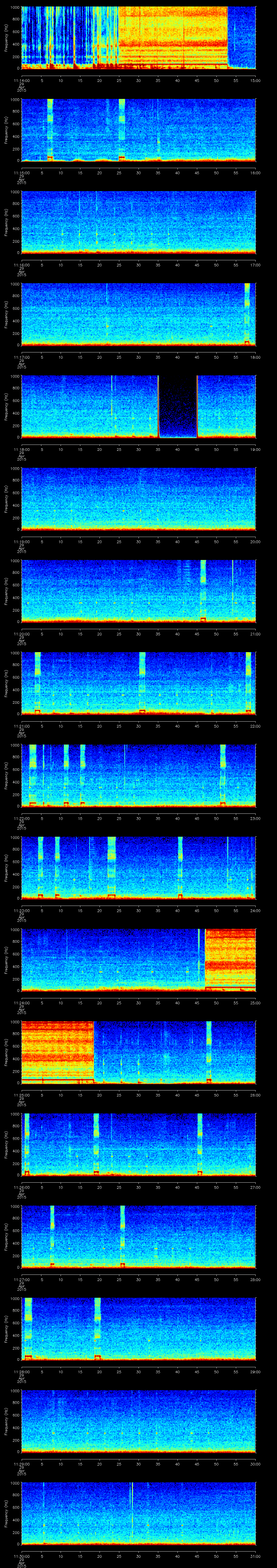Click the "23:00" end time label
This screenshot has height=1568, width=277.
tap(255, 818)
